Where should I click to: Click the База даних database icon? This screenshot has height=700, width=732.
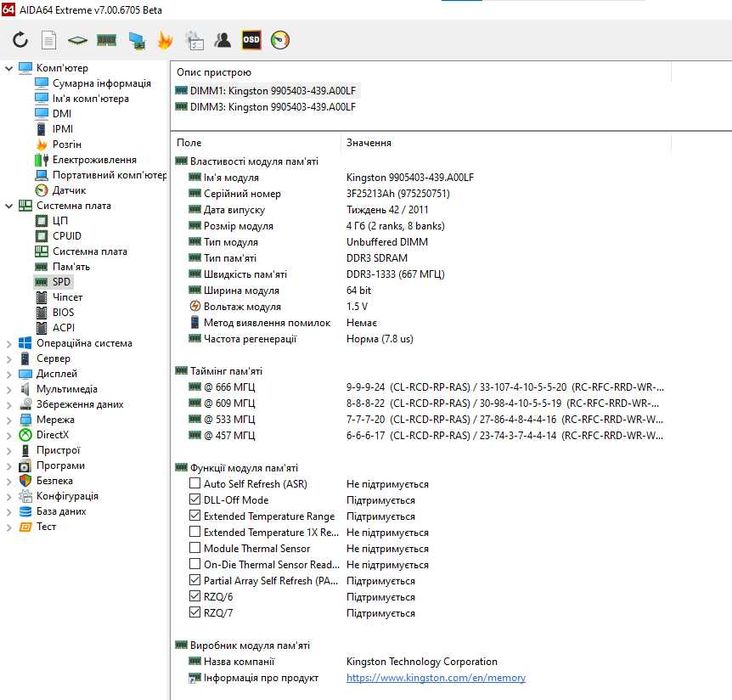tap(25, 511)
